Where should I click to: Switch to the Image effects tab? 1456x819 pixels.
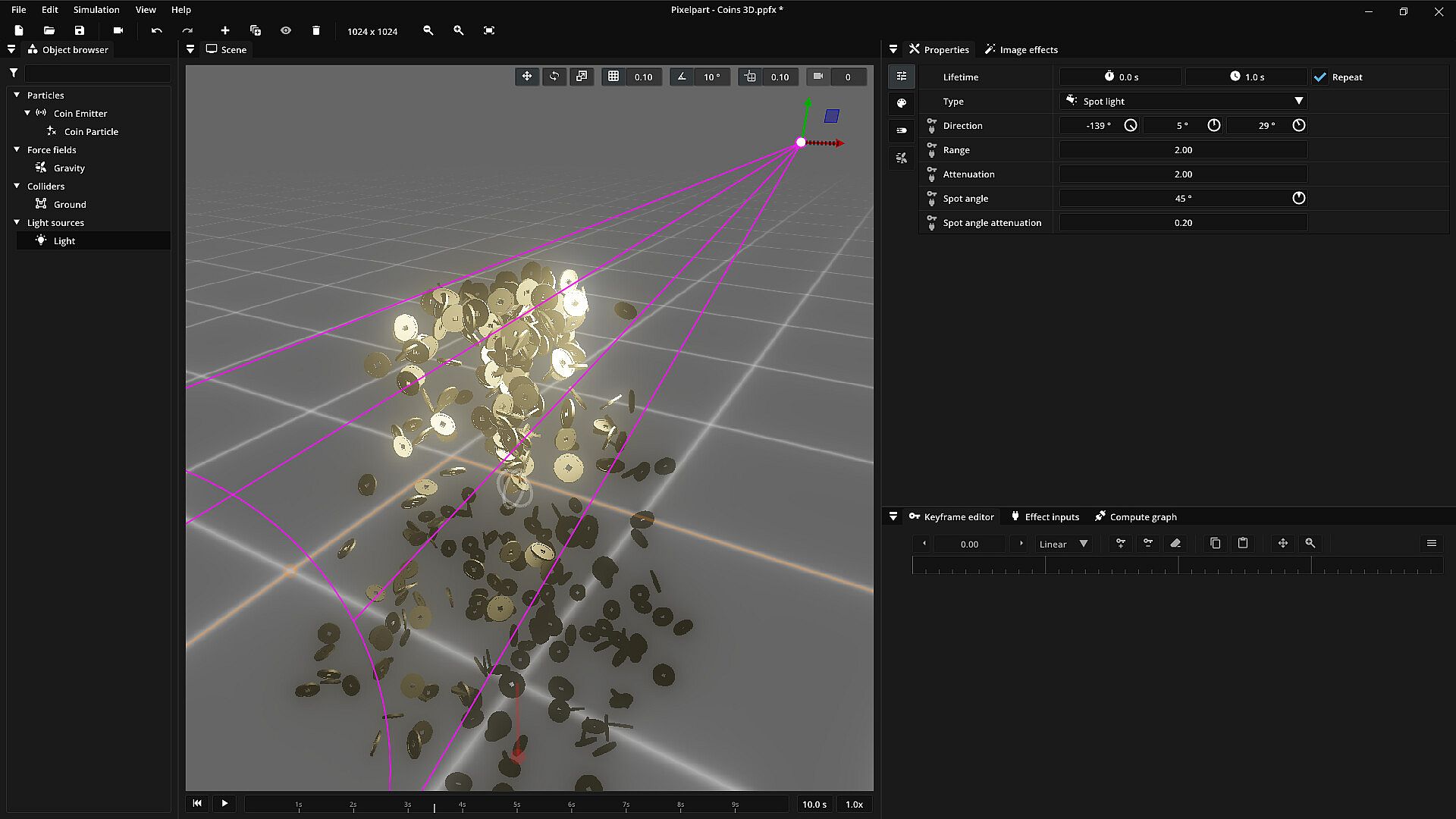[1021, 49]
